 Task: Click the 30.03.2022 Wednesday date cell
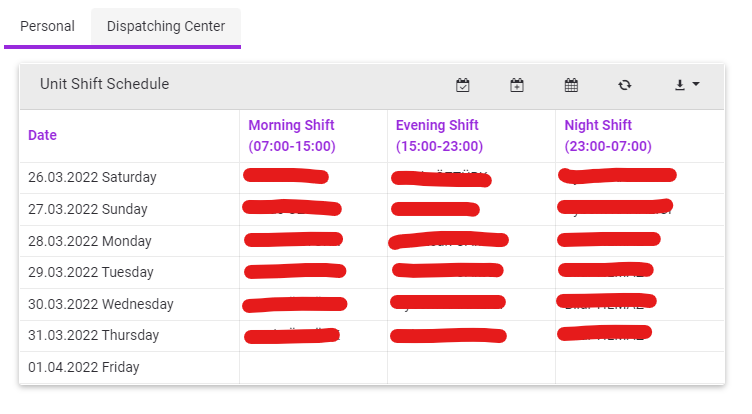100,304
